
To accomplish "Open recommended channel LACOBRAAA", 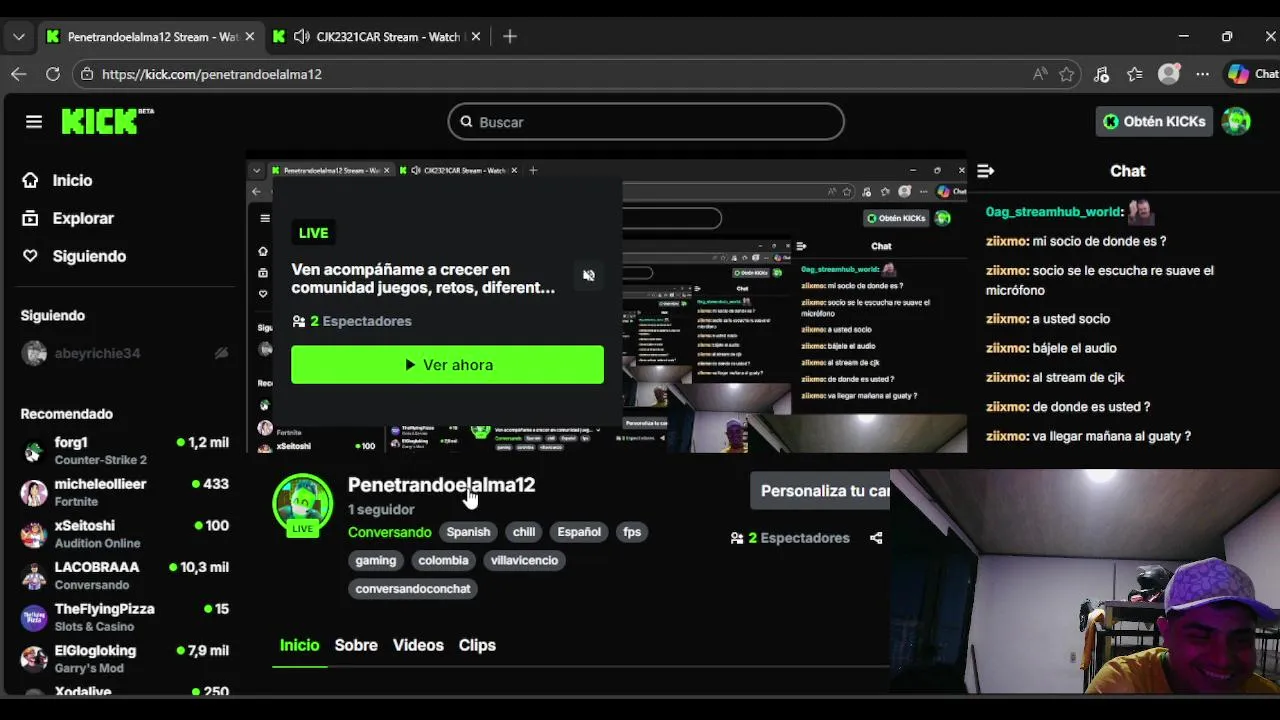I will tap(125, 575).
